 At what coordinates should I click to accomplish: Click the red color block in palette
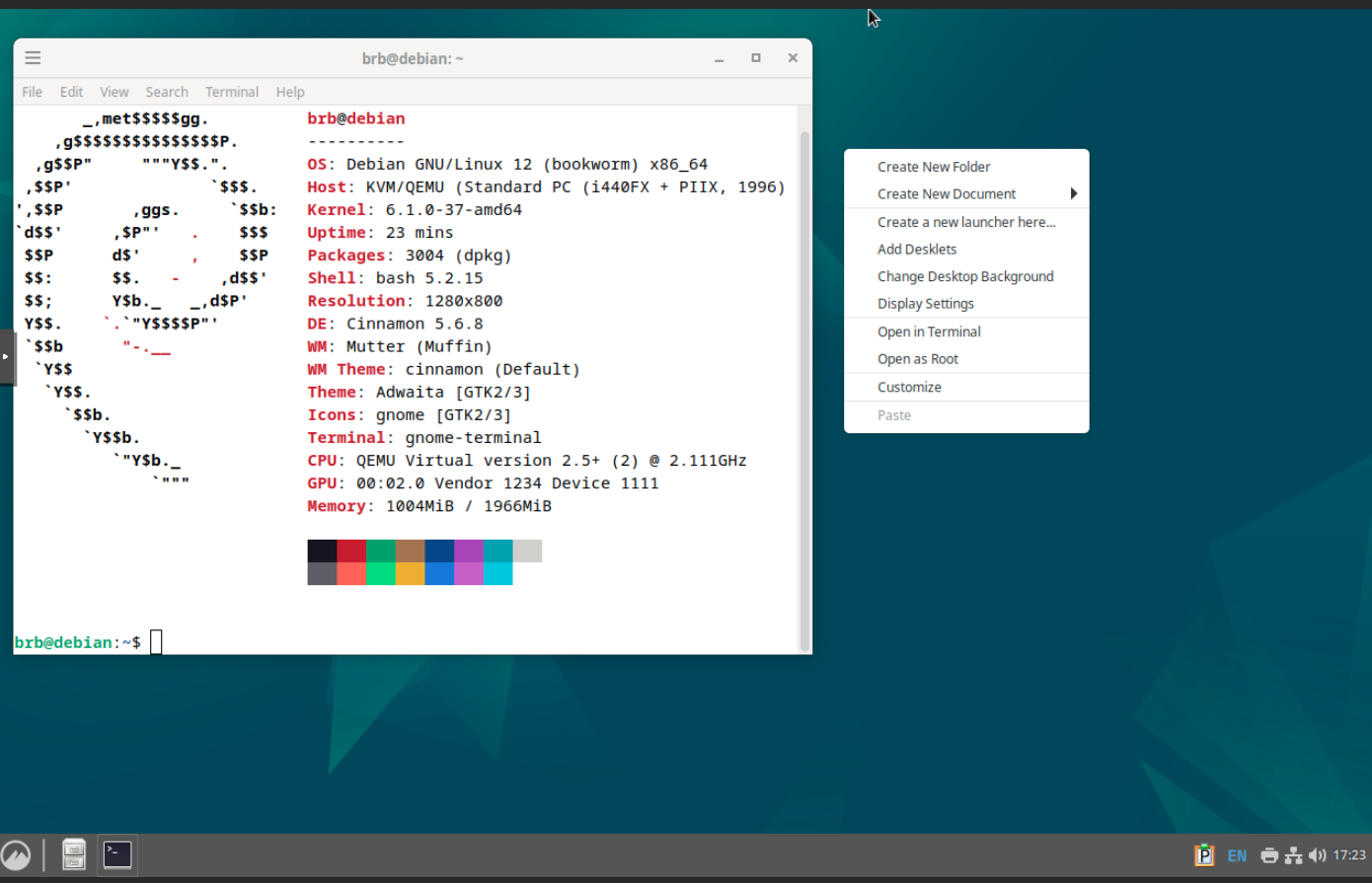tap(351, 551)
